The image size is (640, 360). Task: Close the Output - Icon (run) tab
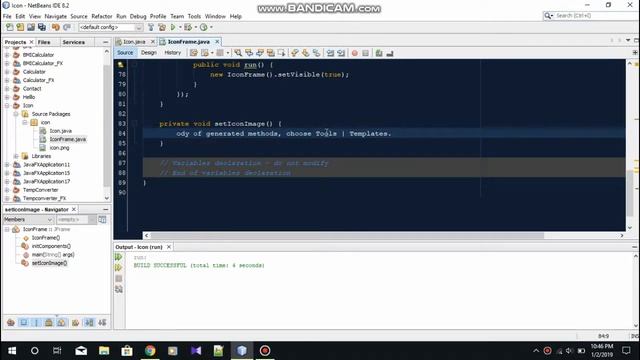(169, 247)
